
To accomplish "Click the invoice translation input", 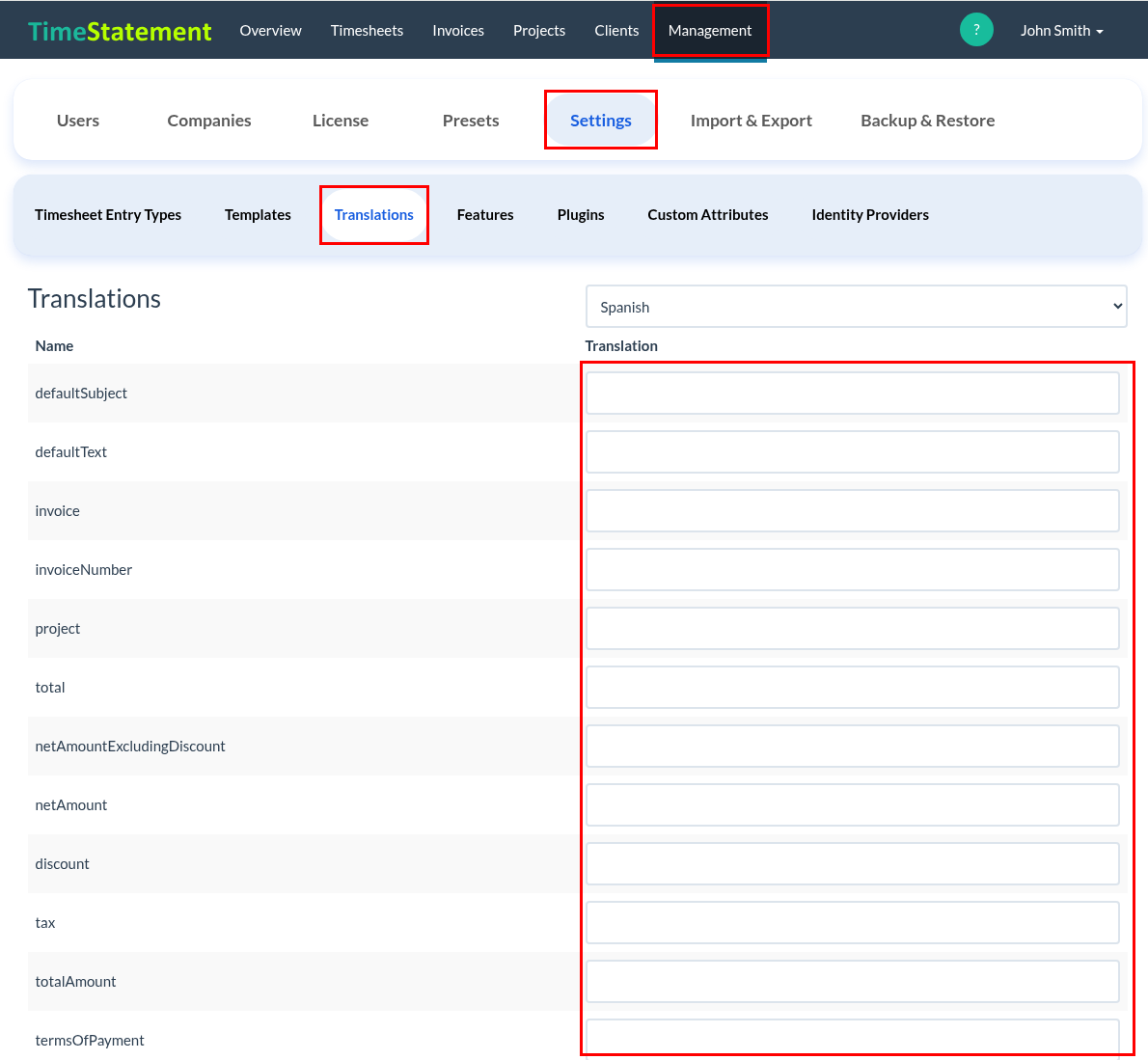I will pos(852,511).
